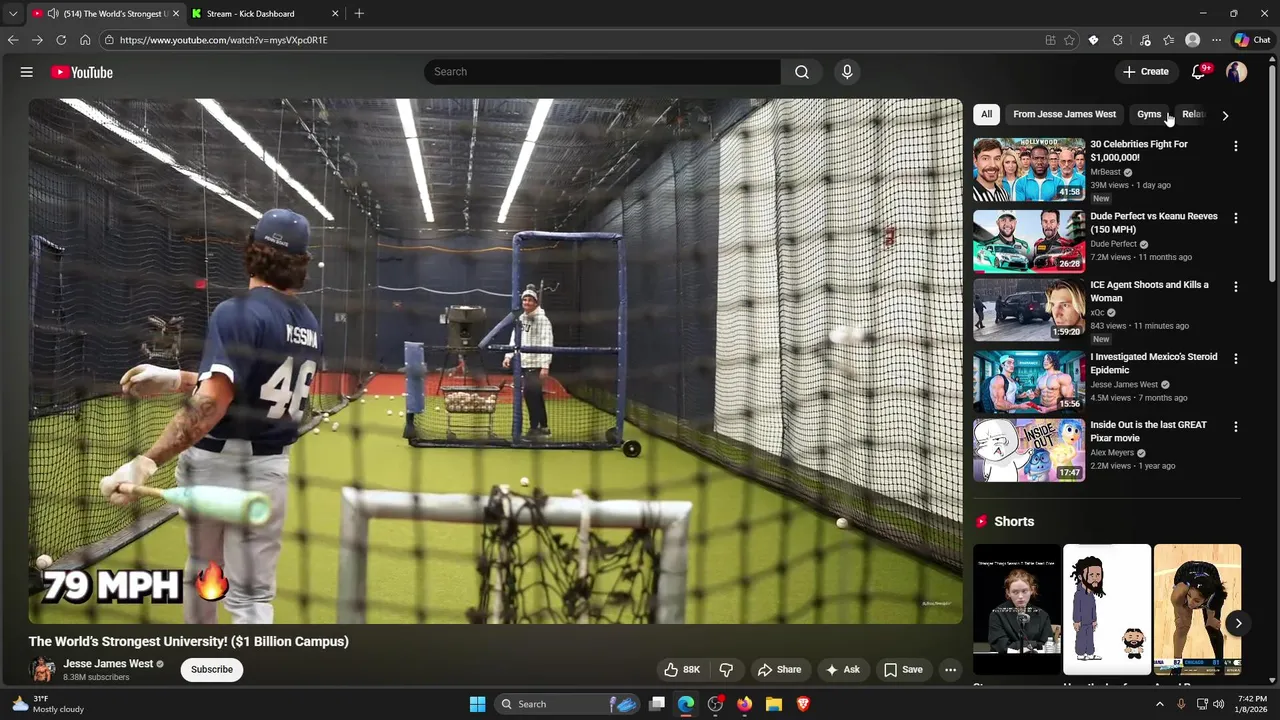This screenshot has height=720, width=1280.
Task: Click the browser address bar URL
Action: point(223,40)
